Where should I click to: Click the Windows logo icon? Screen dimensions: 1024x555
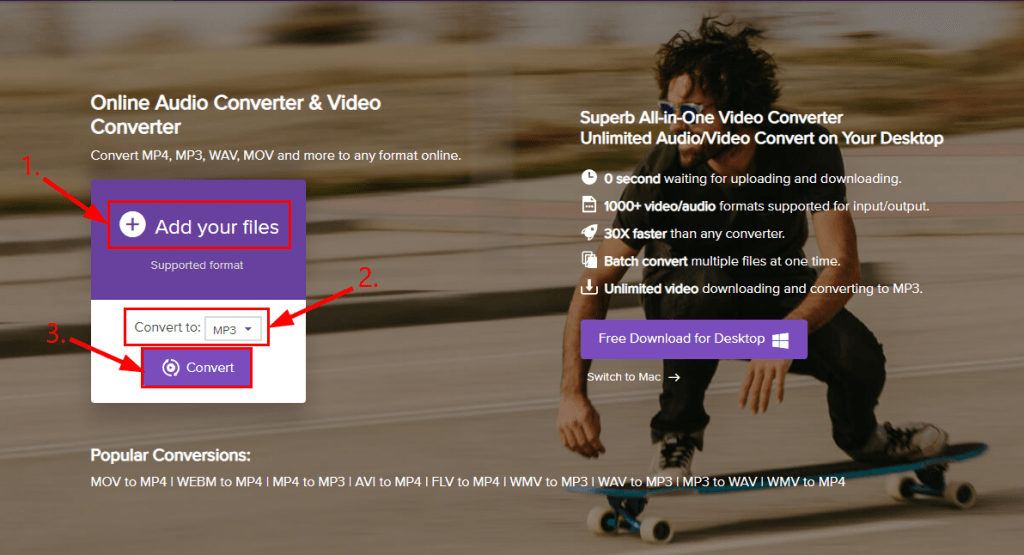[x=780, y=340]
